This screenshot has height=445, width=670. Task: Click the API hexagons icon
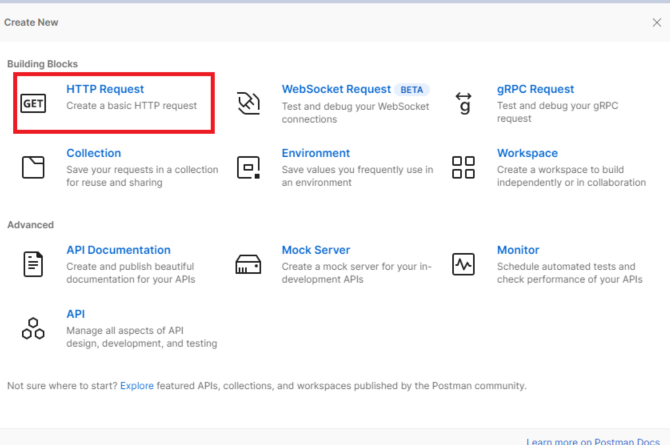click(x=33, y=328)
